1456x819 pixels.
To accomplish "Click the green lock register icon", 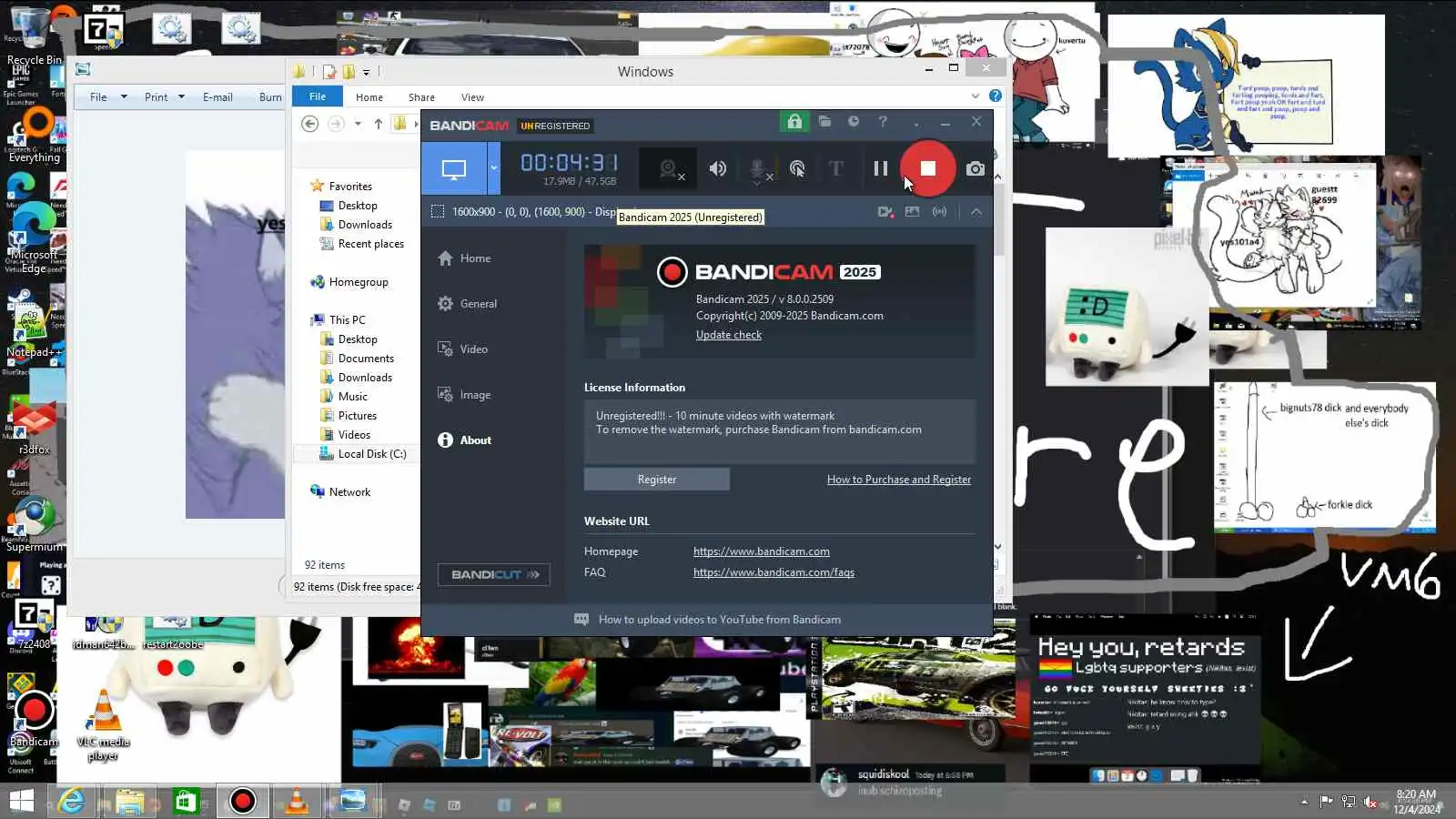I will [794, 122].
